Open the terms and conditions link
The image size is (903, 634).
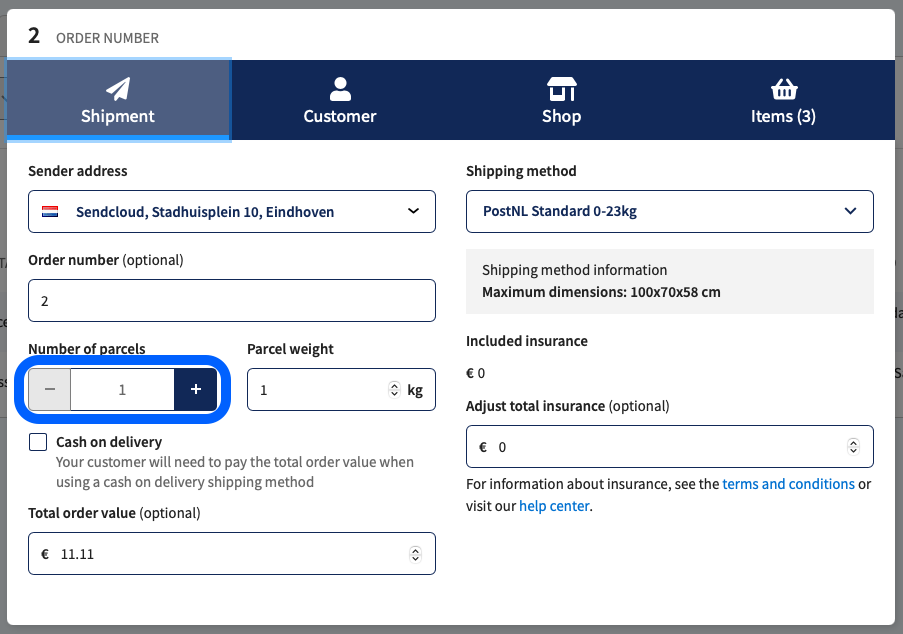(788, 483)
